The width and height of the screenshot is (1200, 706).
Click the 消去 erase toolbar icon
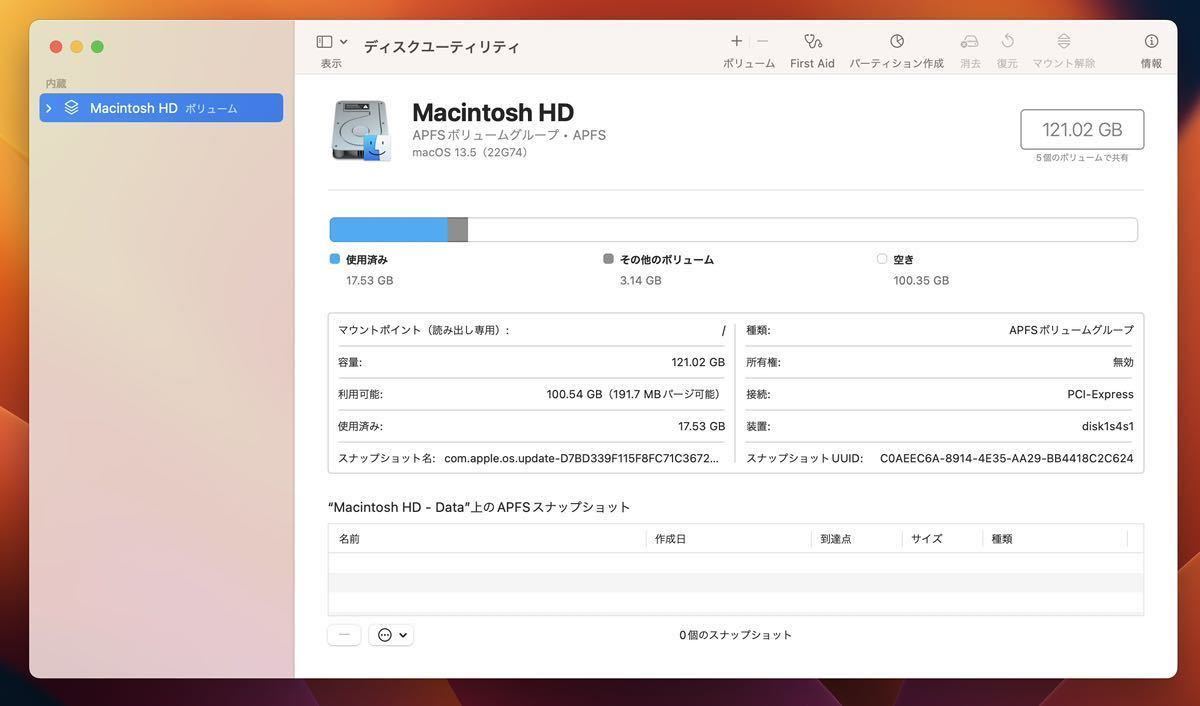970,41
